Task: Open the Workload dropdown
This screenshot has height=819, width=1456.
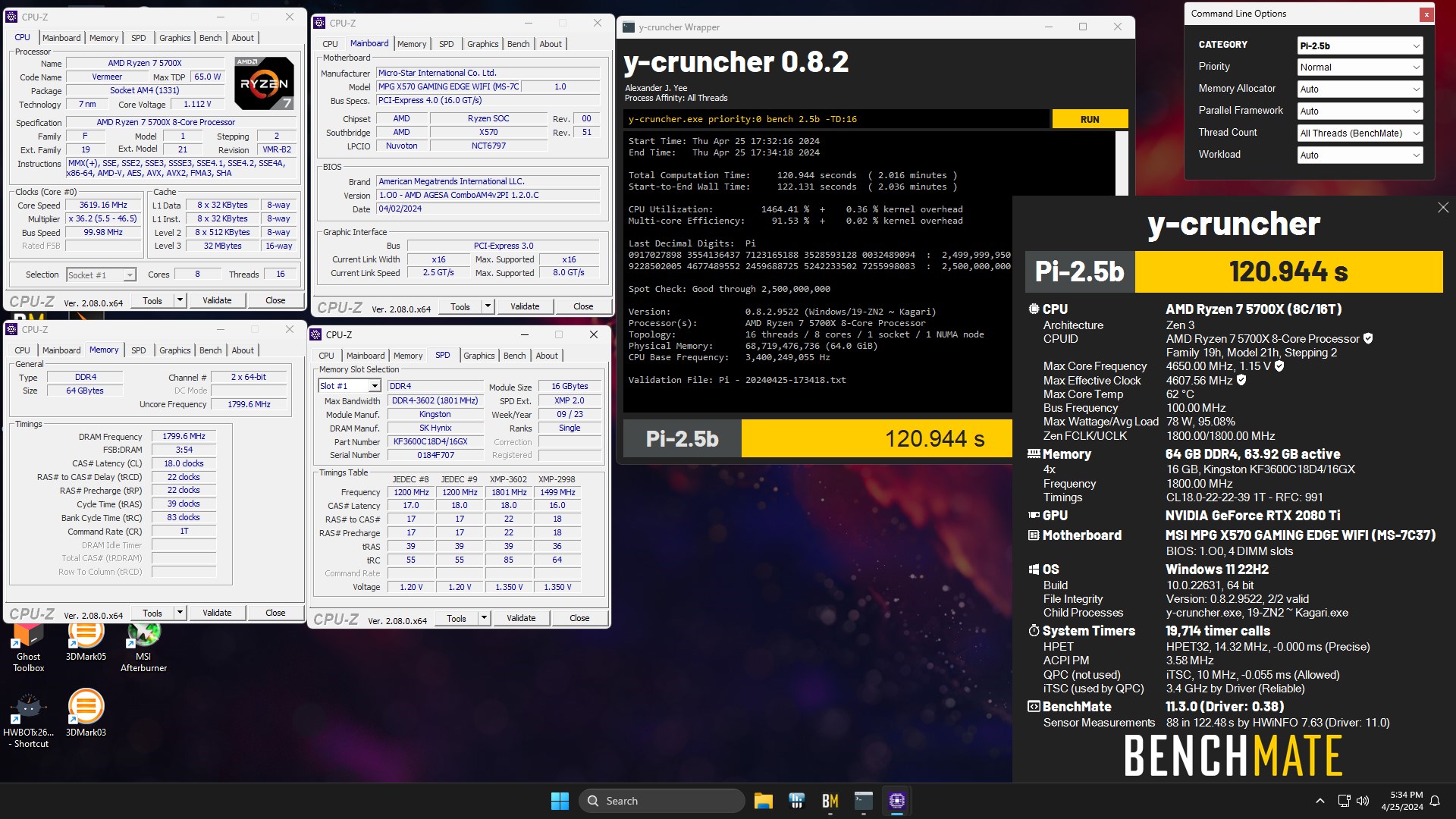Action: pyautogui.click(x=1360, y=155)
